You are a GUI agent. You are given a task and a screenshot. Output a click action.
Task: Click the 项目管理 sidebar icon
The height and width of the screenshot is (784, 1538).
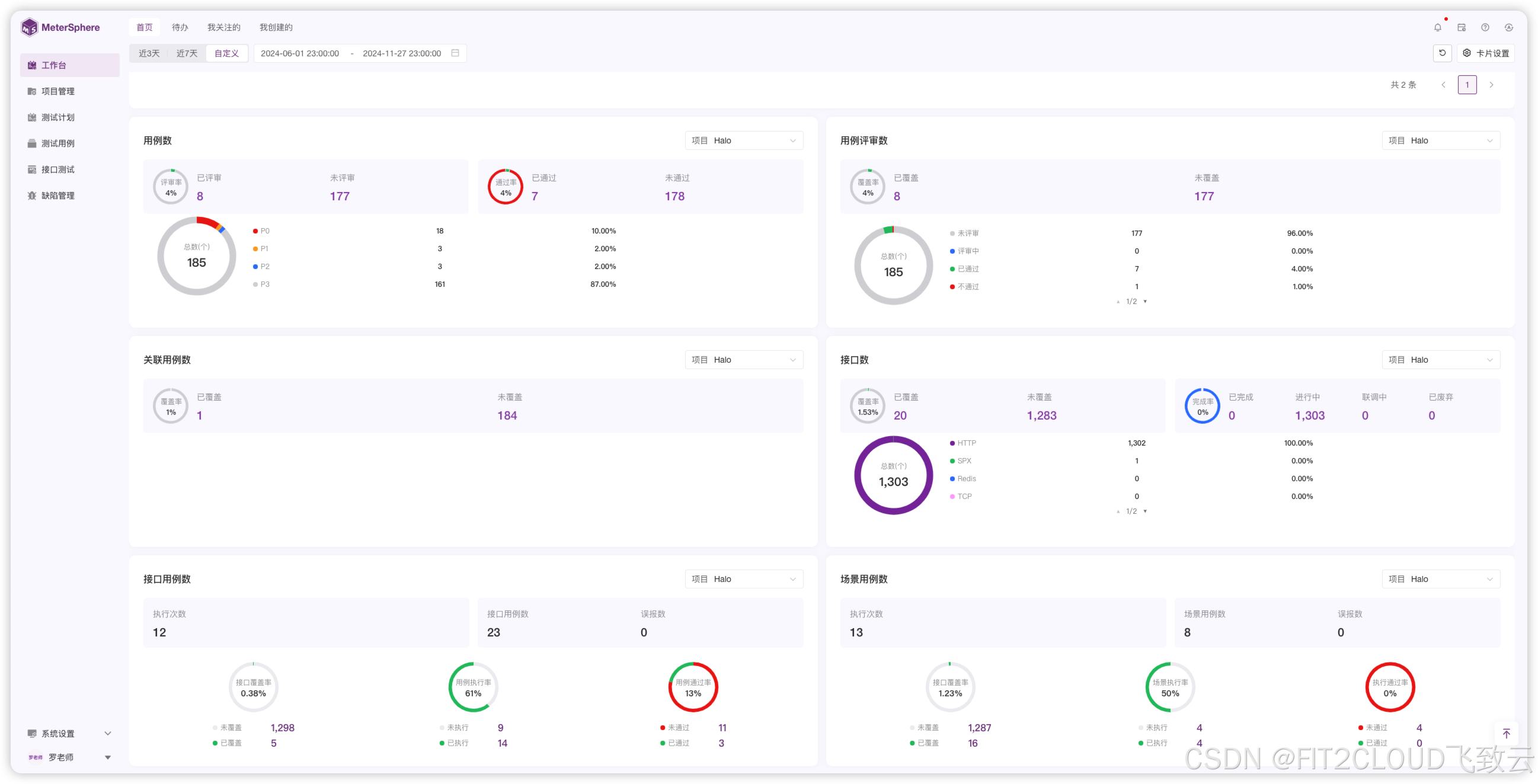[x=31, y=91]
